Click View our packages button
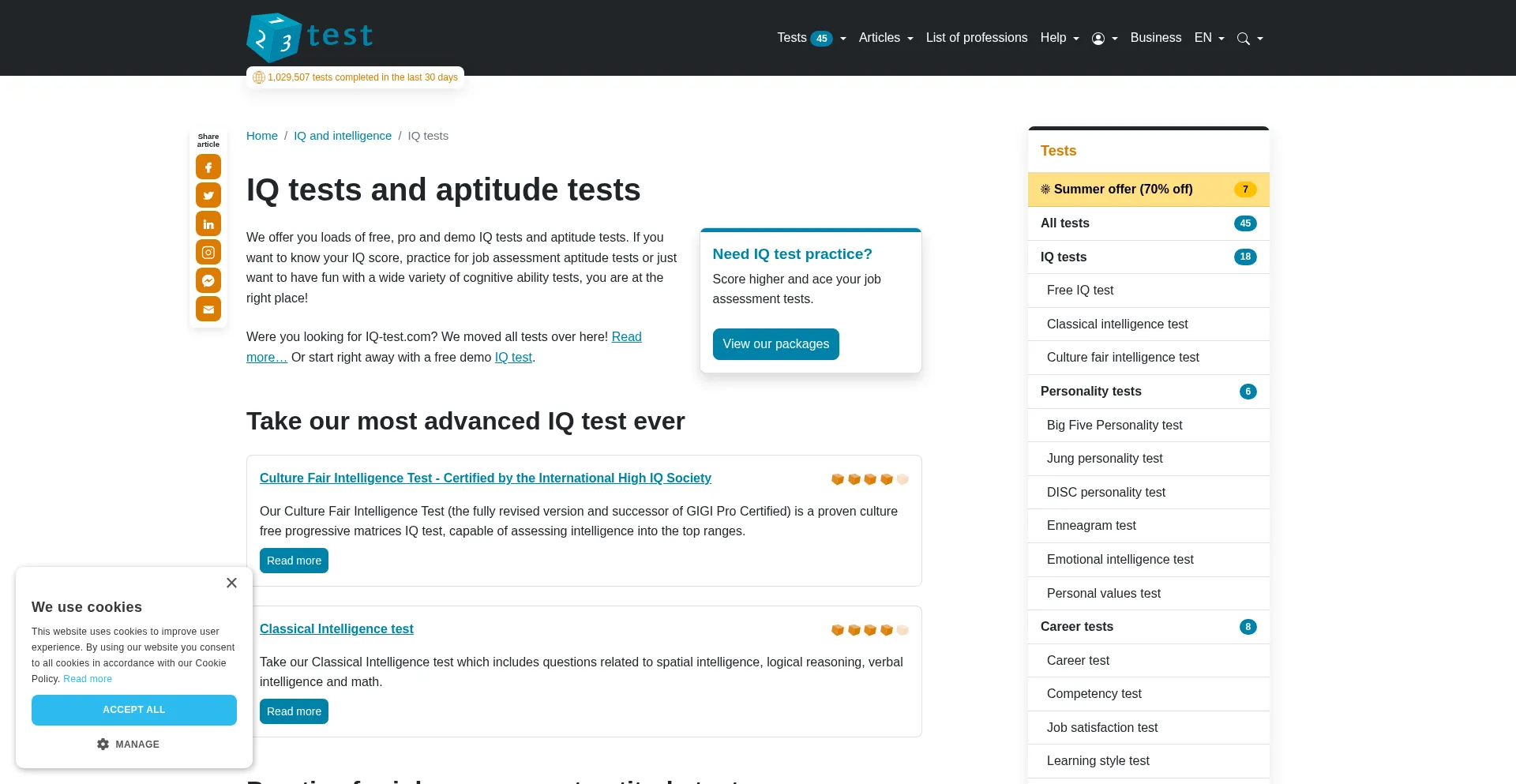The height and width of the screenshot is (784, 1516). pyautogui.click(x=775, y=344)
